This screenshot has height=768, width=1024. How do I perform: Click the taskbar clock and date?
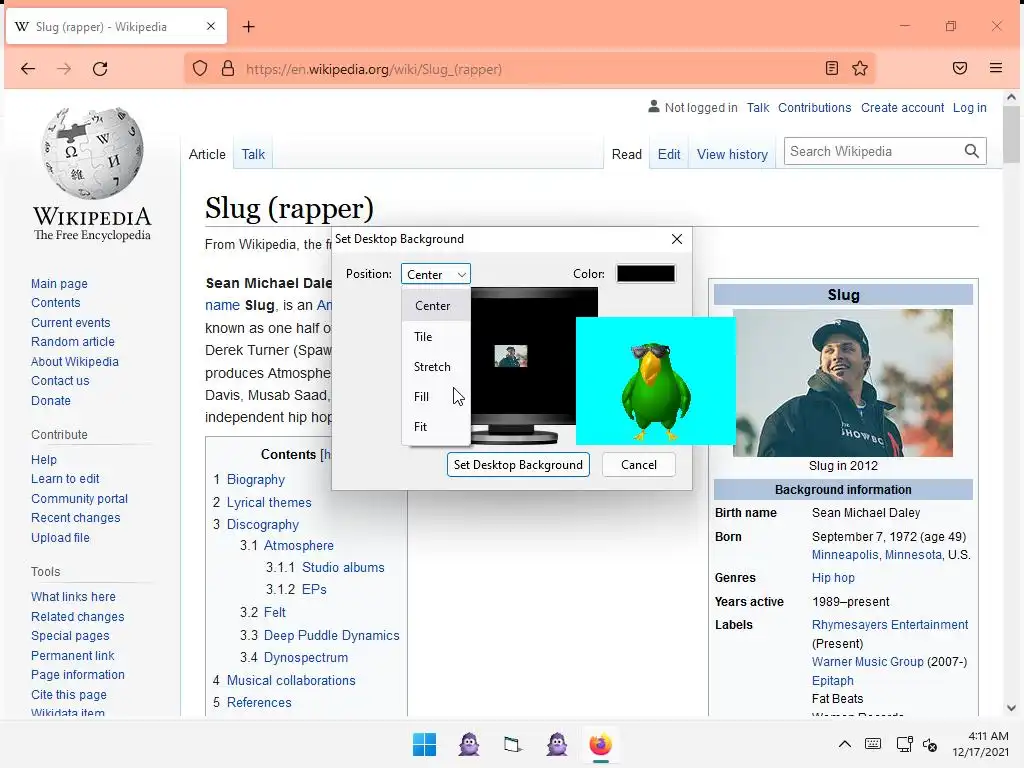(980, 744)
